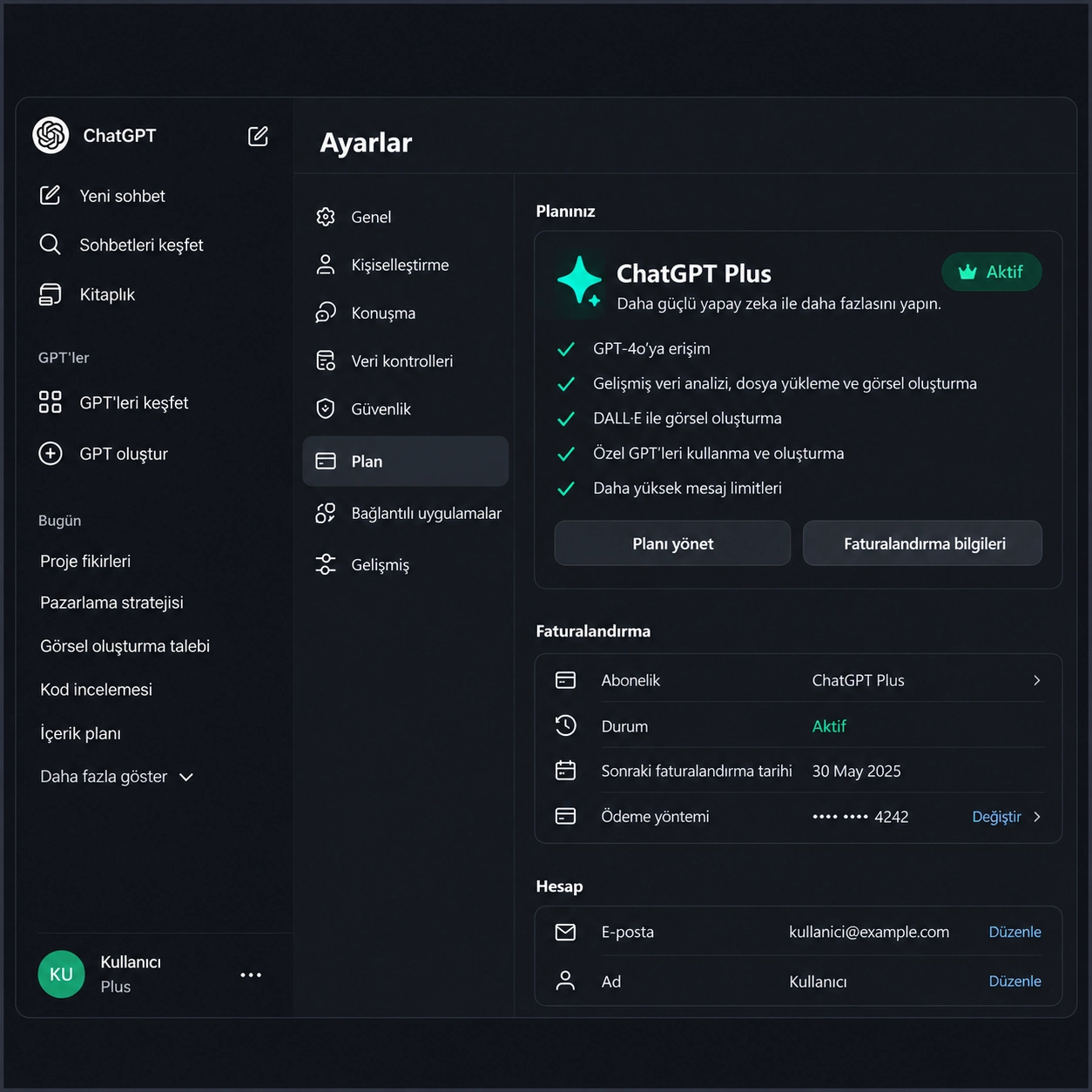Select the Plan settings tab
Screen dimensions: 1092x1092
(406, 462)
